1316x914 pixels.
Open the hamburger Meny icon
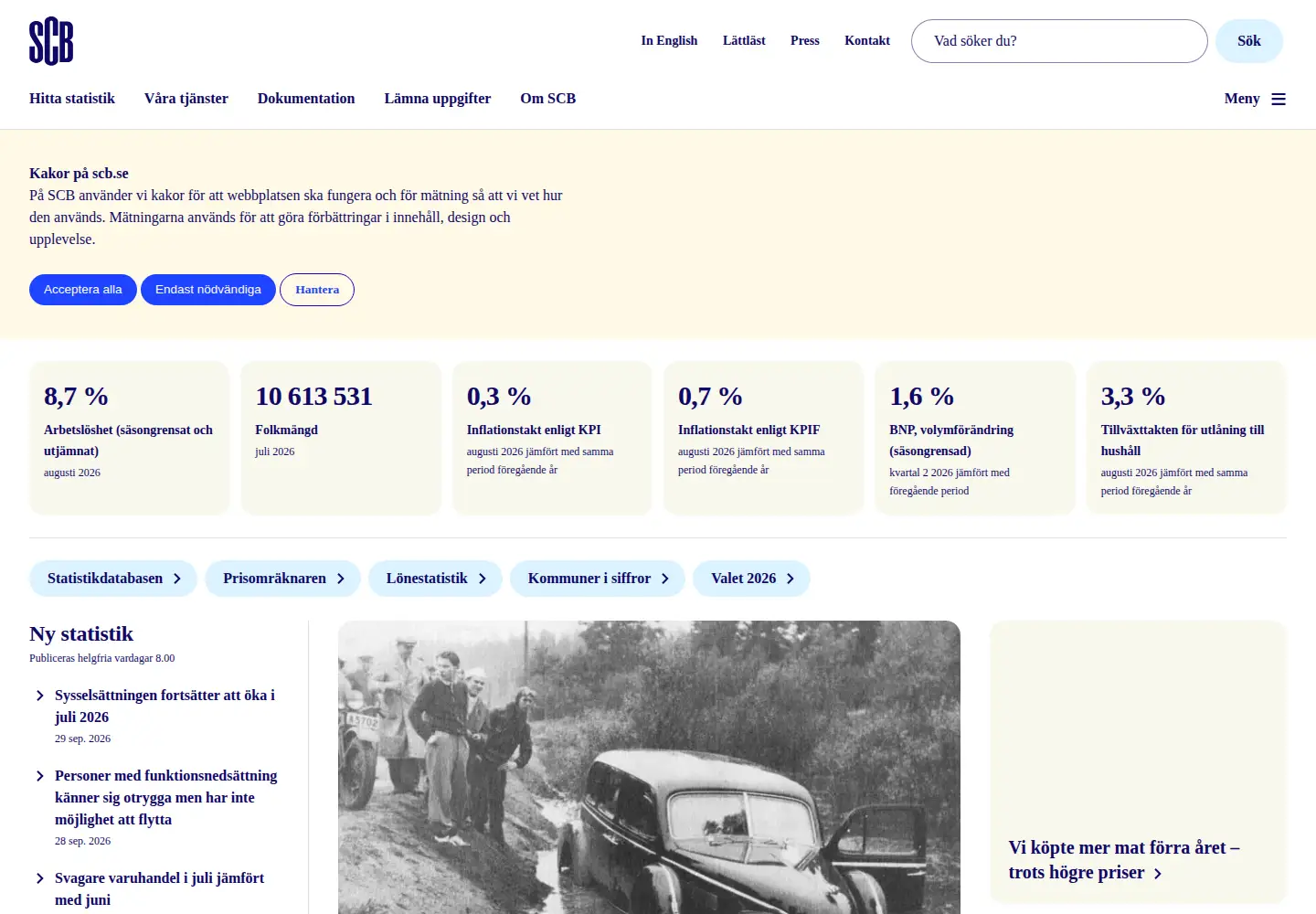pyautogui.click(x=1279, y=99)
